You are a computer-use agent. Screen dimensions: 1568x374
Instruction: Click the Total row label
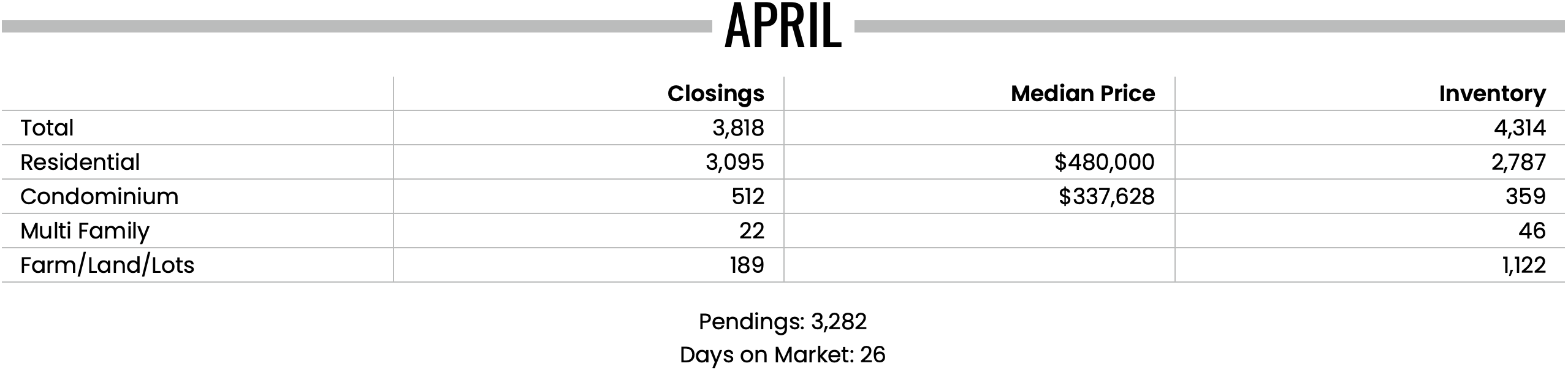[47, 128]
